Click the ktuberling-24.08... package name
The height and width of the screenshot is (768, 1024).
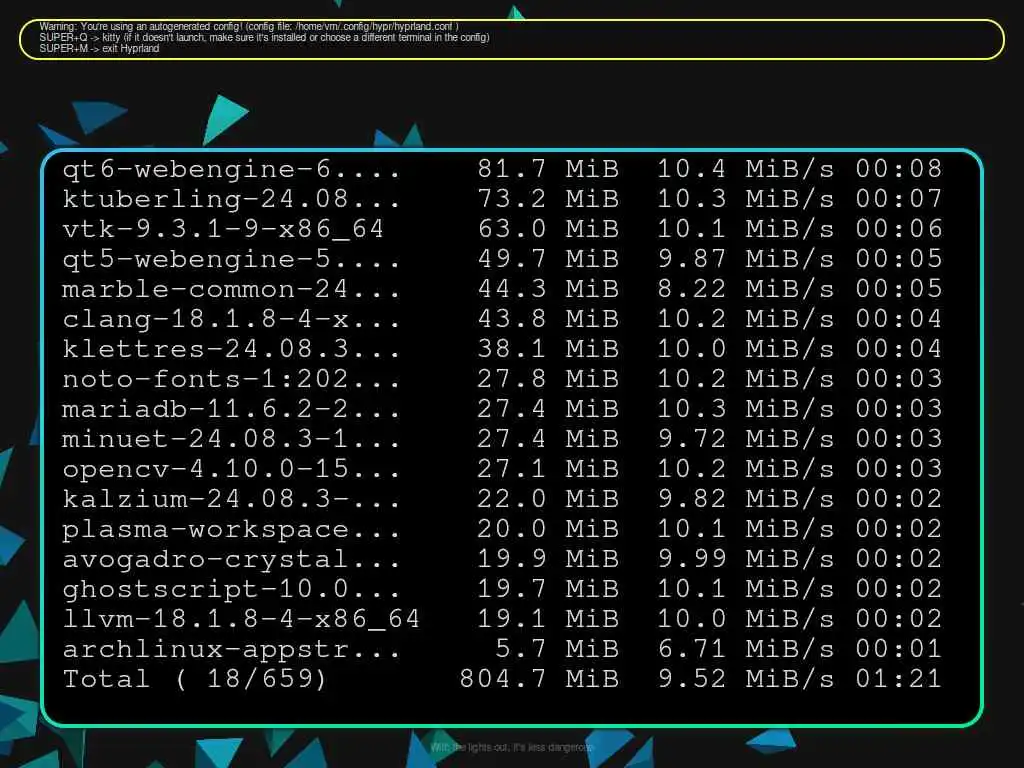231,199
